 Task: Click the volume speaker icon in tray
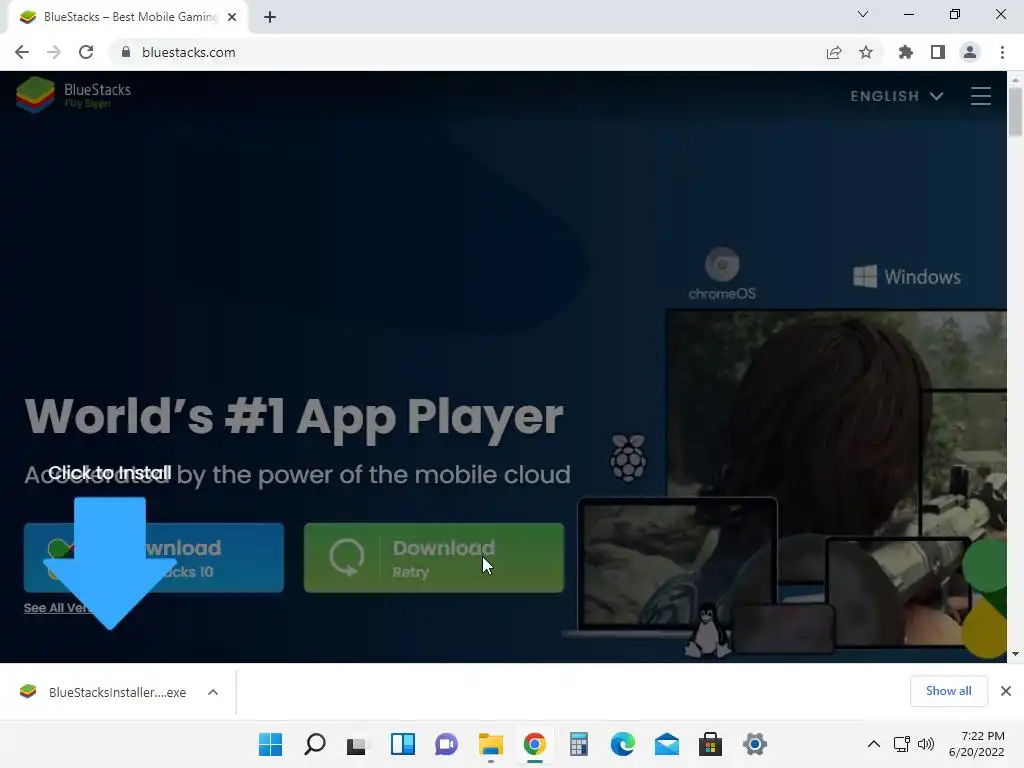tap(925, 744)
